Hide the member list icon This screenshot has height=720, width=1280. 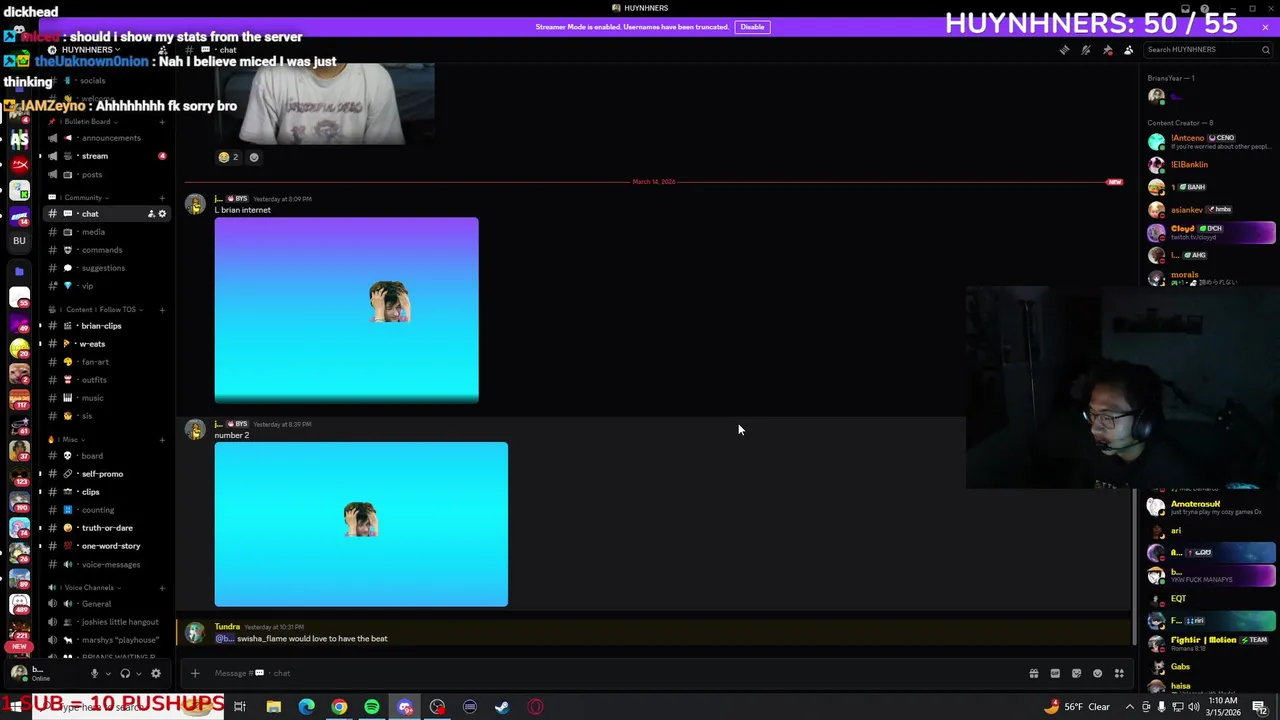pyautogui.click(x=1129, y=50)
